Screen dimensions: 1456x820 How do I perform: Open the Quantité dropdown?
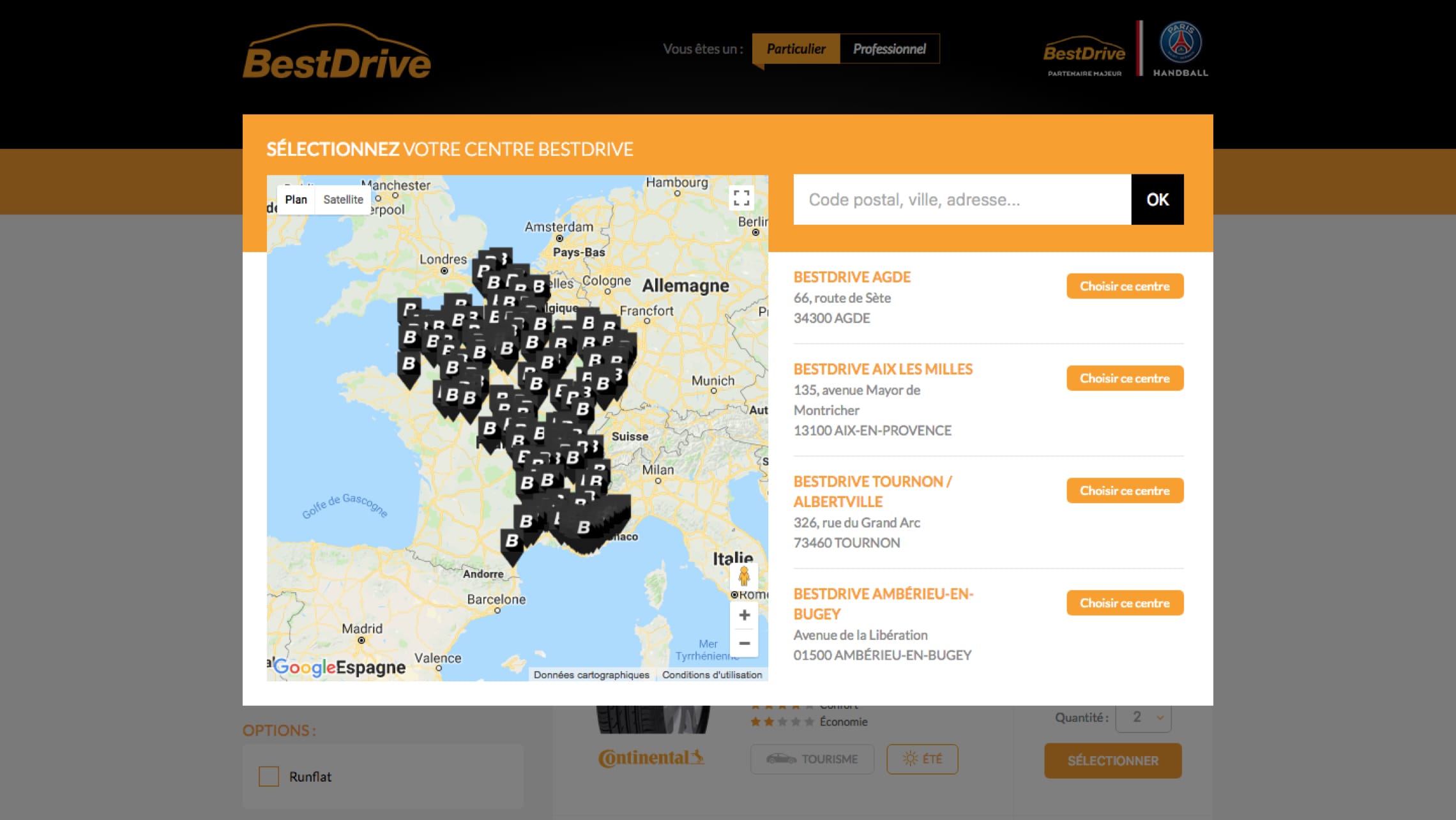click(x=1143, y=717)
